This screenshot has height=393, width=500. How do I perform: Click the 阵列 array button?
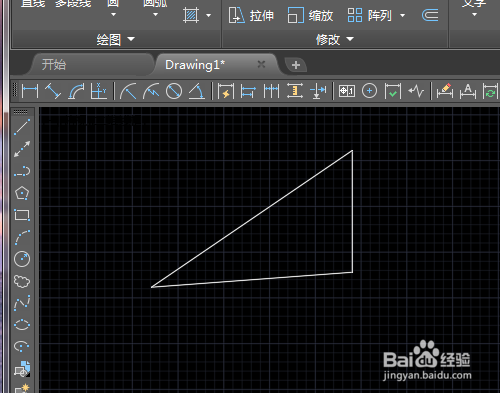(369, 15)
